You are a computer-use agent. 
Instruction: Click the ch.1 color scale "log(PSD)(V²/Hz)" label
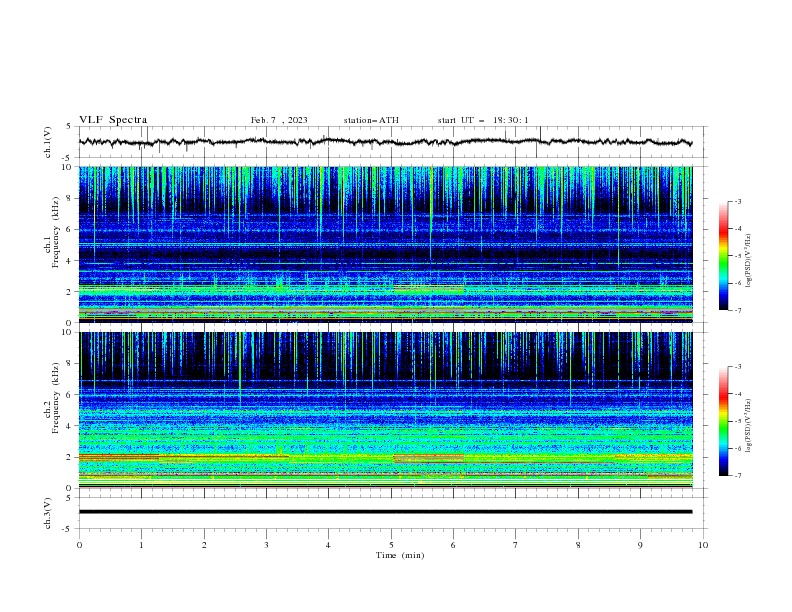point(749,261)
